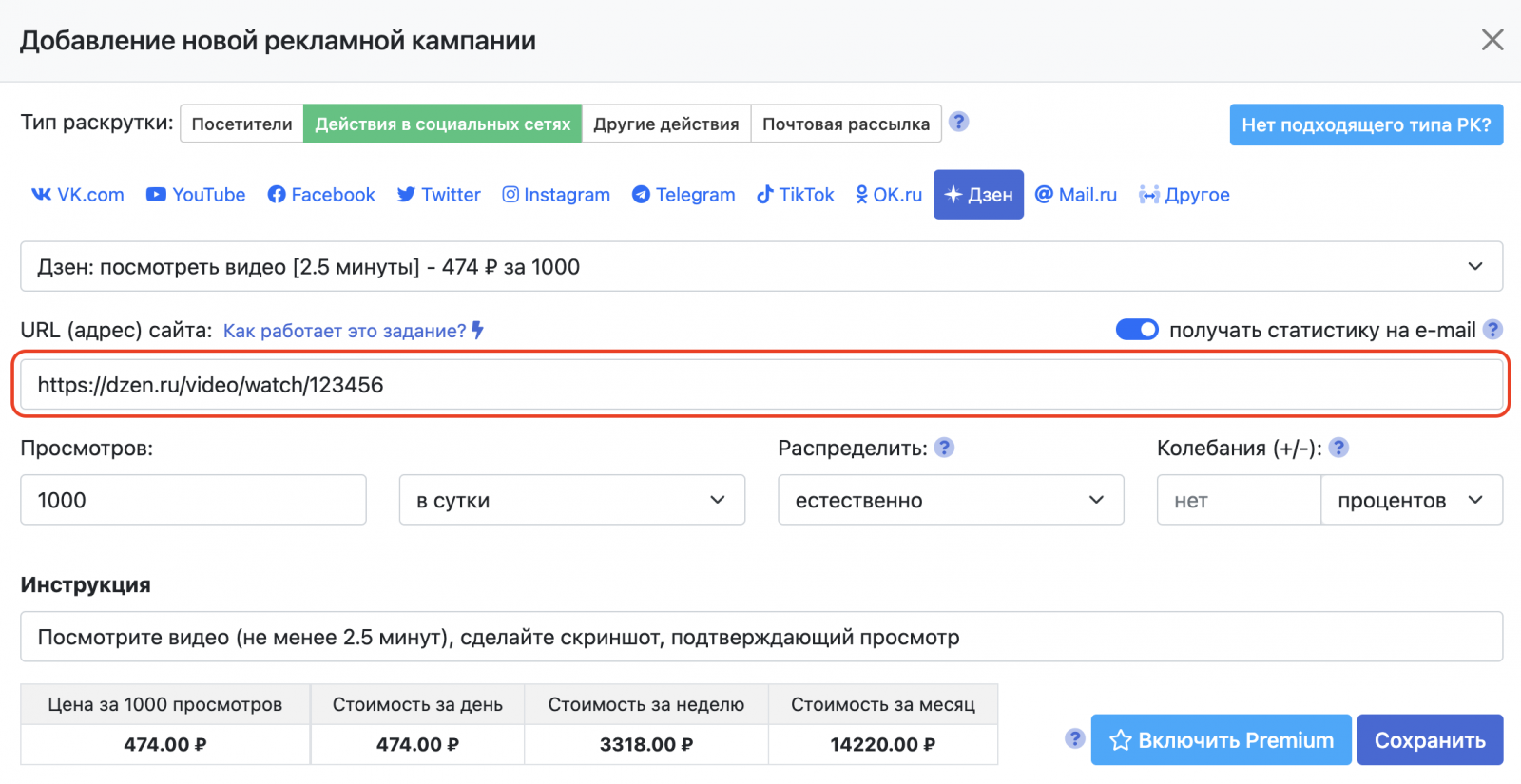The width and height of the screenshot is (1521, 784).
Task: Choose the YouTube platform option
Action: [x=196, y=195]
